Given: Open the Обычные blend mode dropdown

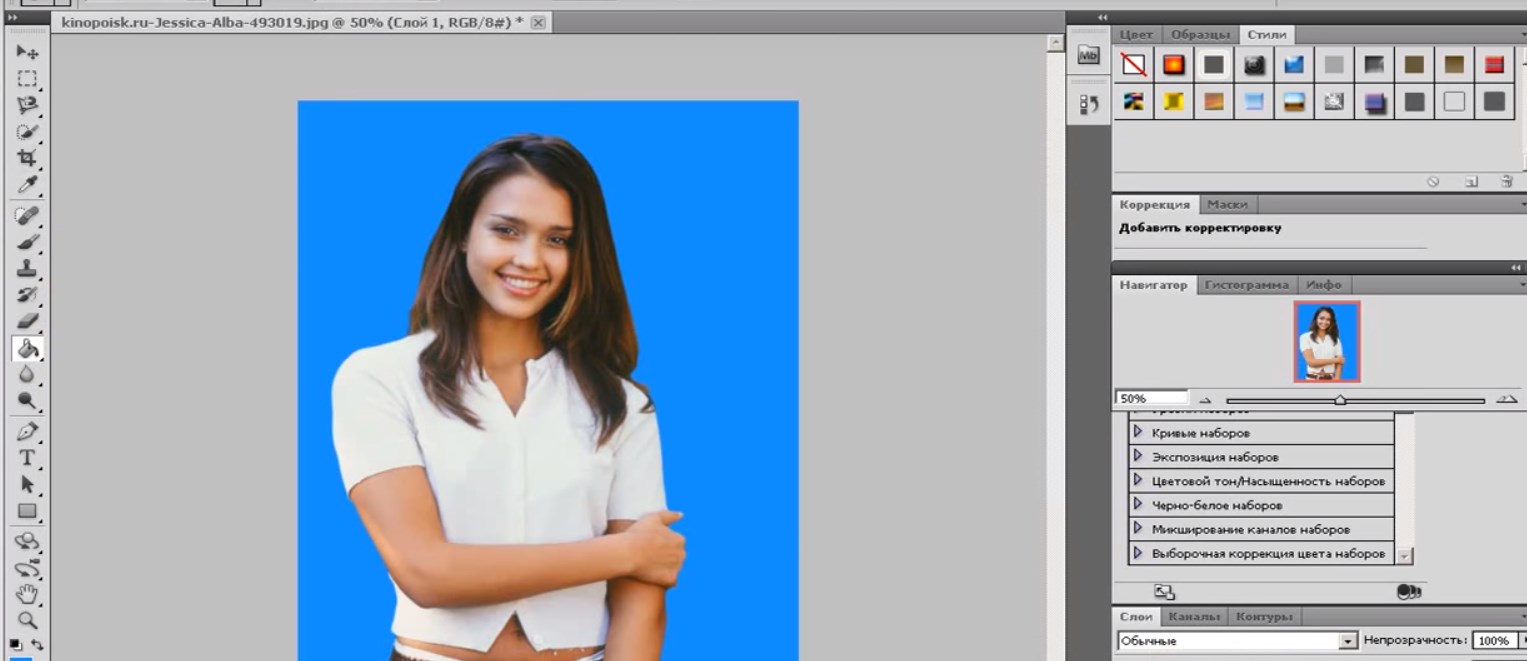Looking at the screenshot, I should (1348, 641).
